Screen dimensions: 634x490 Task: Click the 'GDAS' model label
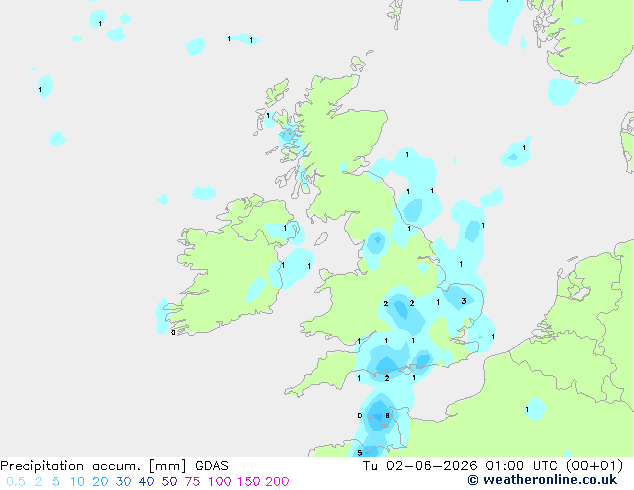[212, 466]
